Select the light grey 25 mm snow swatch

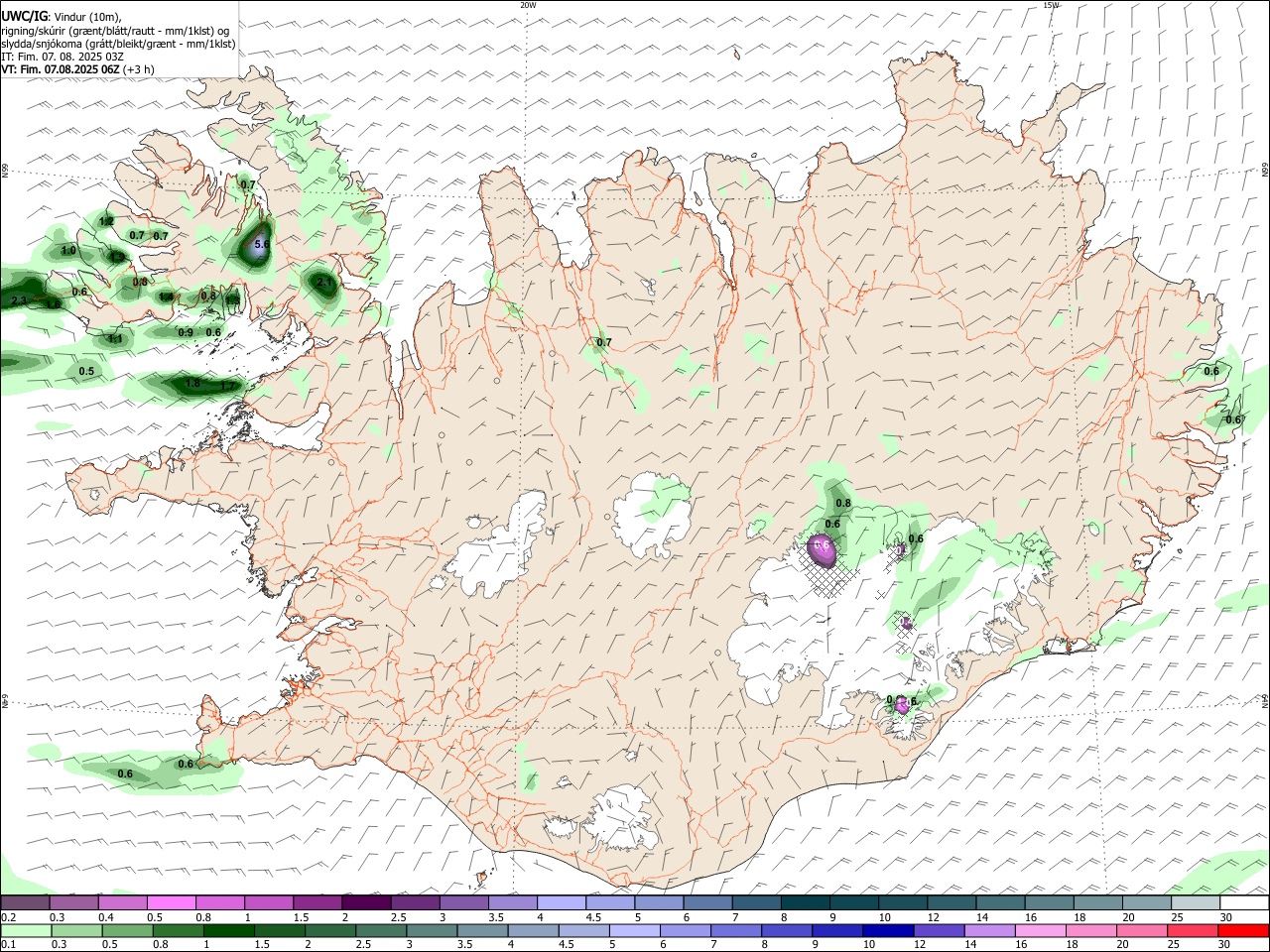coord(1196,902)
